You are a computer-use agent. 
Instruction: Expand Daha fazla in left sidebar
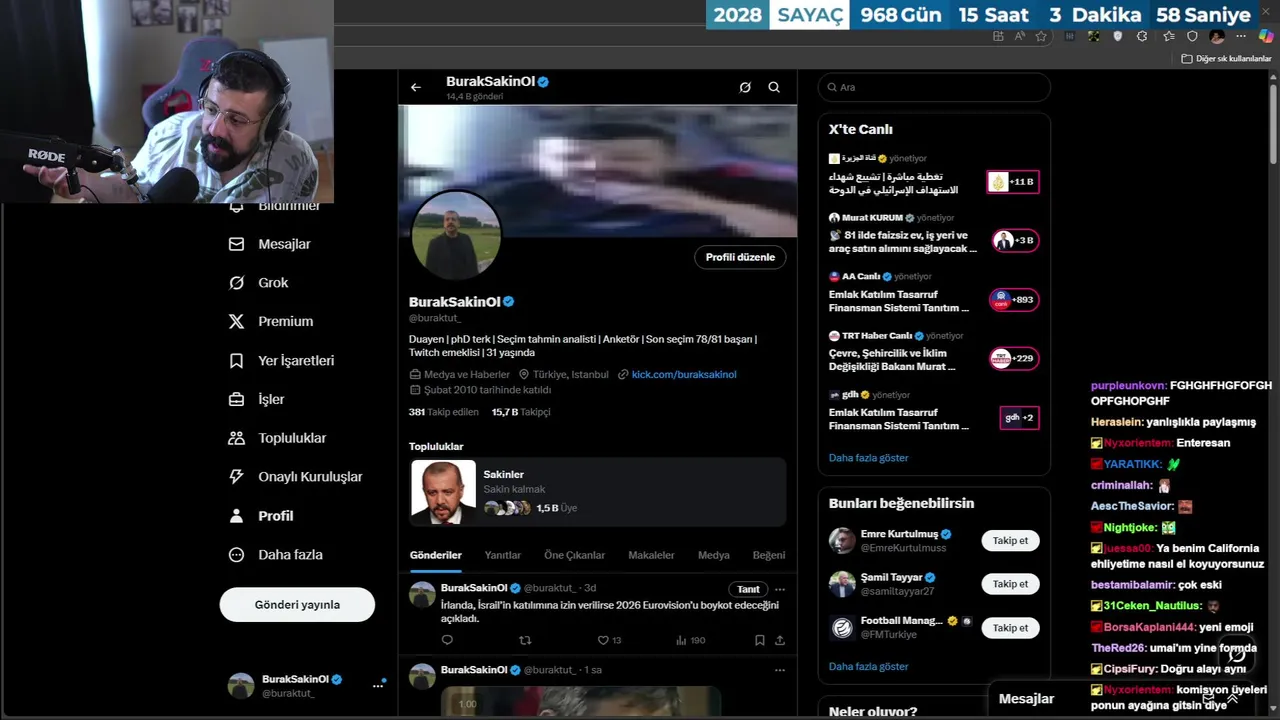pos(275,555)
